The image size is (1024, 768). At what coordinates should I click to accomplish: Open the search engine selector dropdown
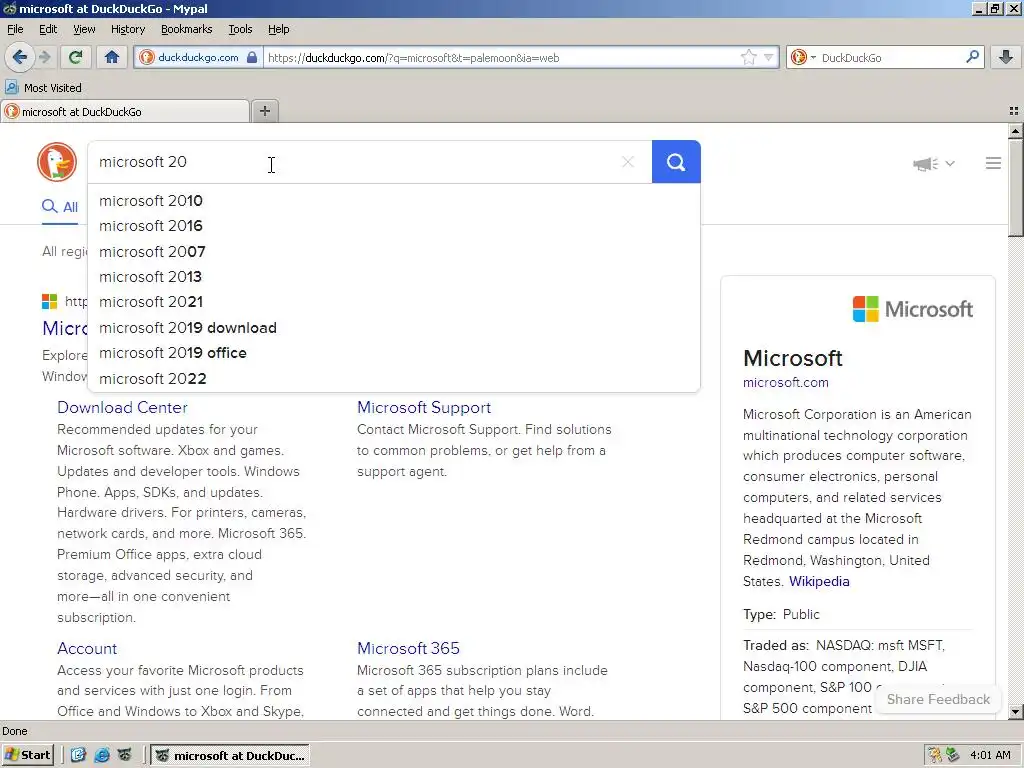[x=803, y=57]
